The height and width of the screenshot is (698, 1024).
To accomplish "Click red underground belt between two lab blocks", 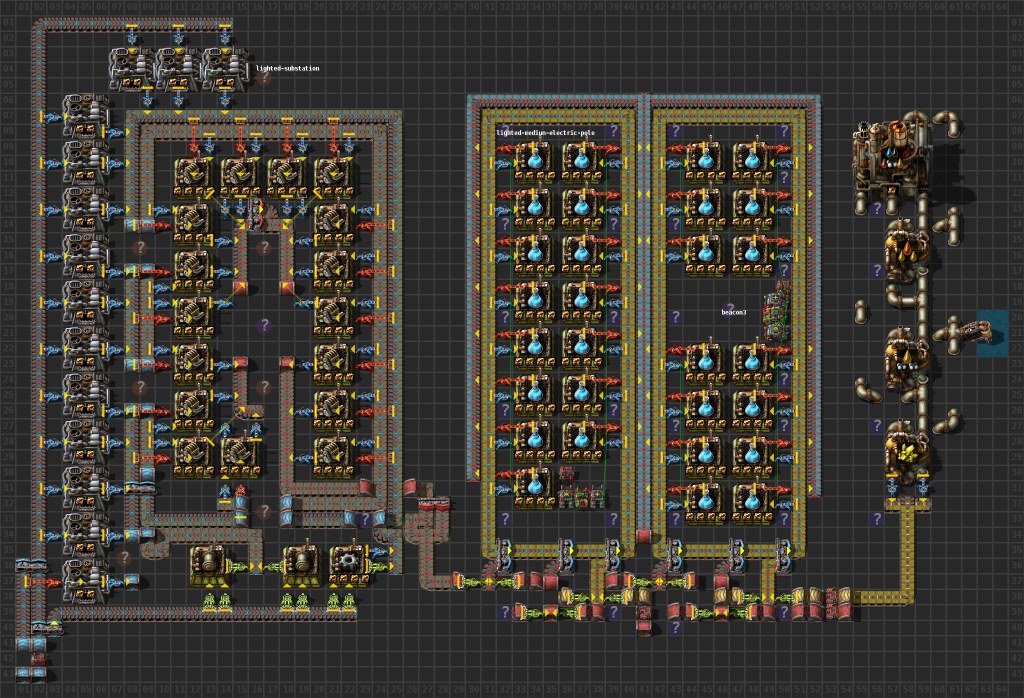I will click(x=643, y=537).
